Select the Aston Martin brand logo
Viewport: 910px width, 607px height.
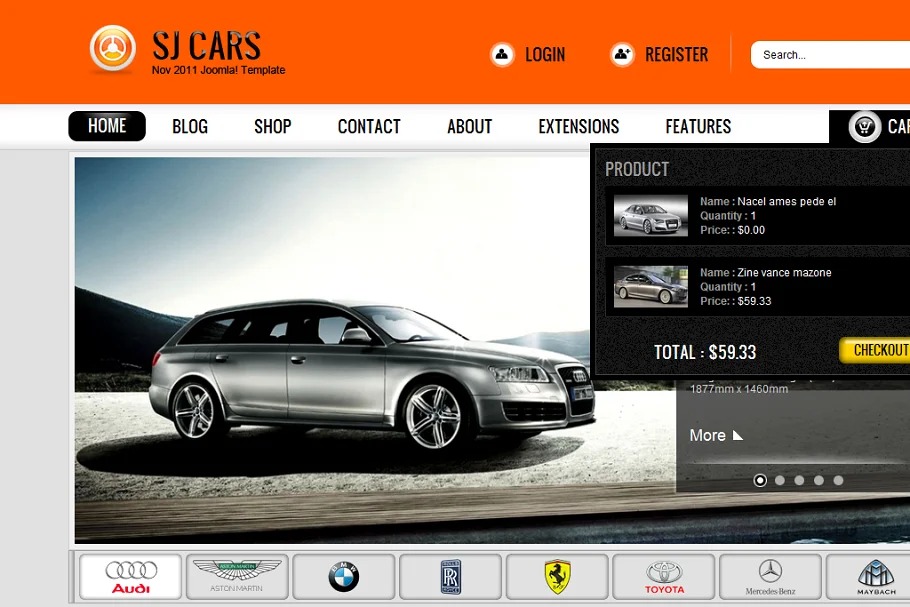(x=237, y=577)
